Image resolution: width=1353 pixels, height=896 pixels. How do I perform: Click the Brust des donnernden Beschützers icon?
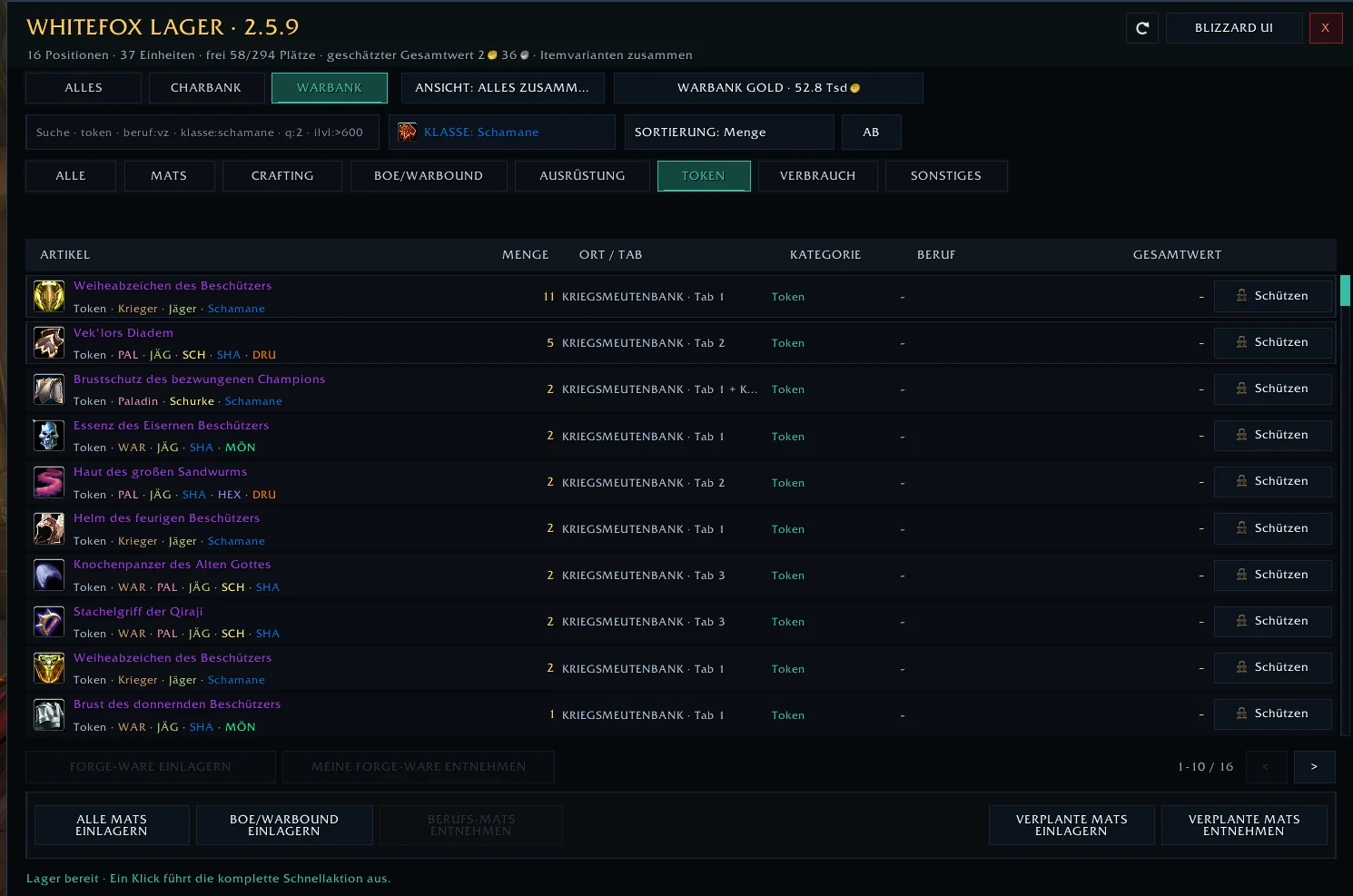click(x=49, y=714)
